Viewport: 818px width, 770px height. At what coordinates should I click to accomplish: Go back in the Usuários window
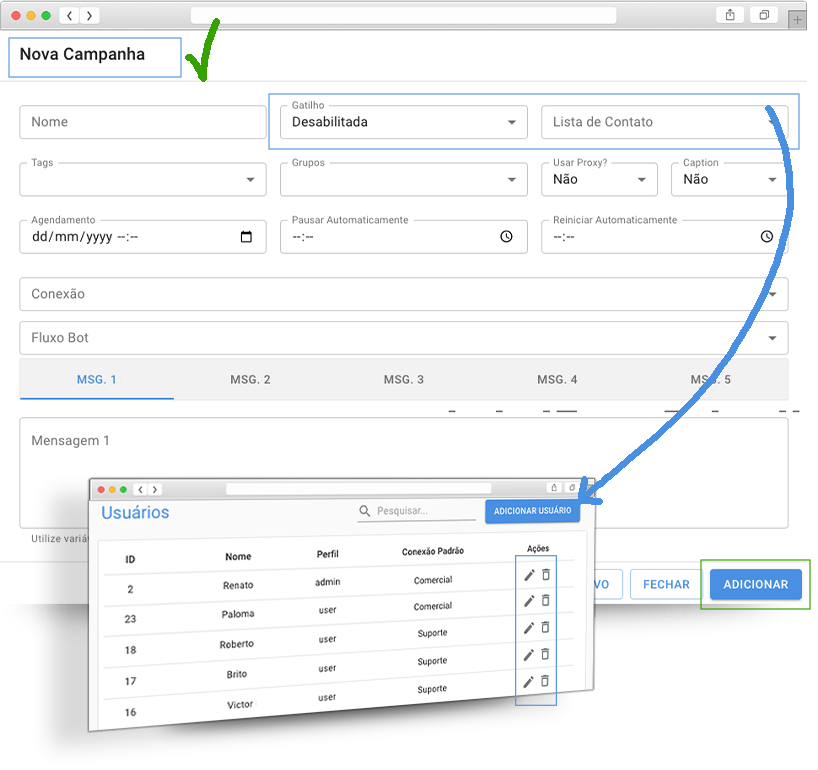point(140,489)
